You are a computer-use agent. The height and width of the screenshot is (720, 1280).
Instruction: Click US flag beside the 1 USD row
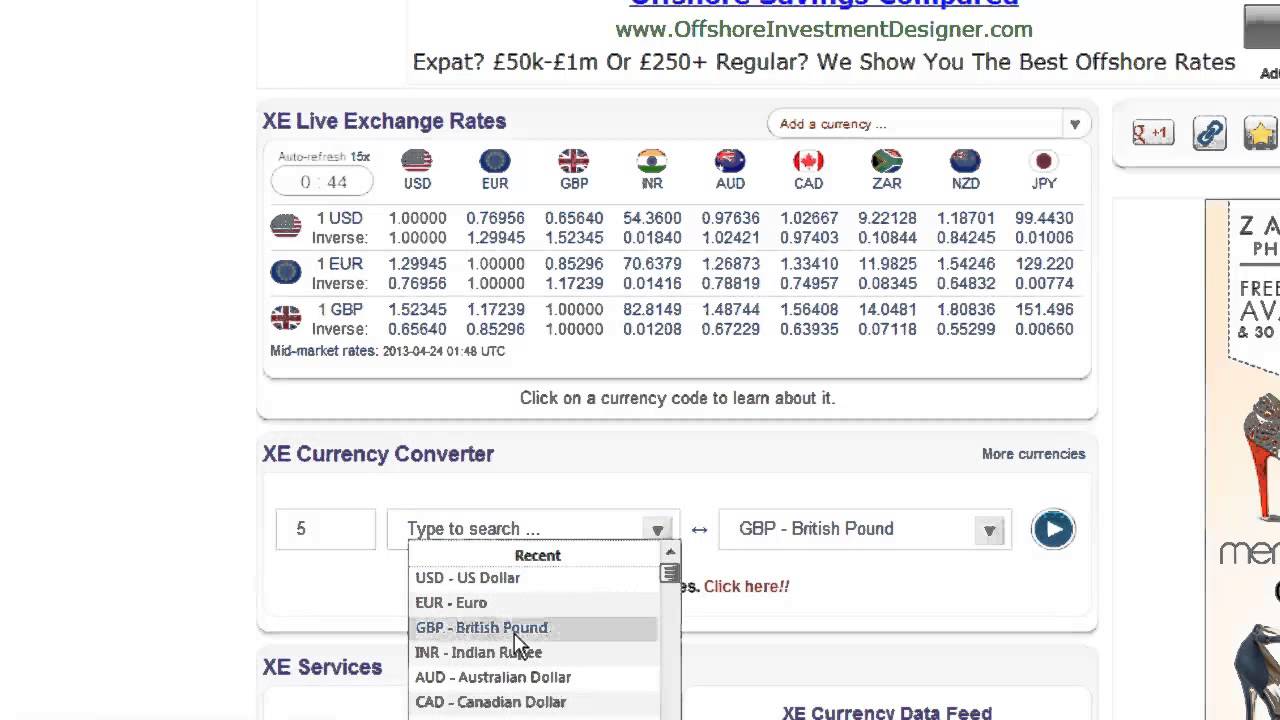[286, 226]
